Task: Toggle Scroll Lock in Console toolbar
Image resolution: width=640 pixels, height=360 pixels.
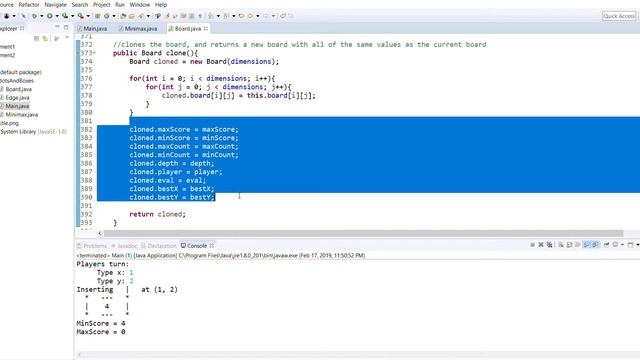Action: pyautogui.click(x=569, y=245)
